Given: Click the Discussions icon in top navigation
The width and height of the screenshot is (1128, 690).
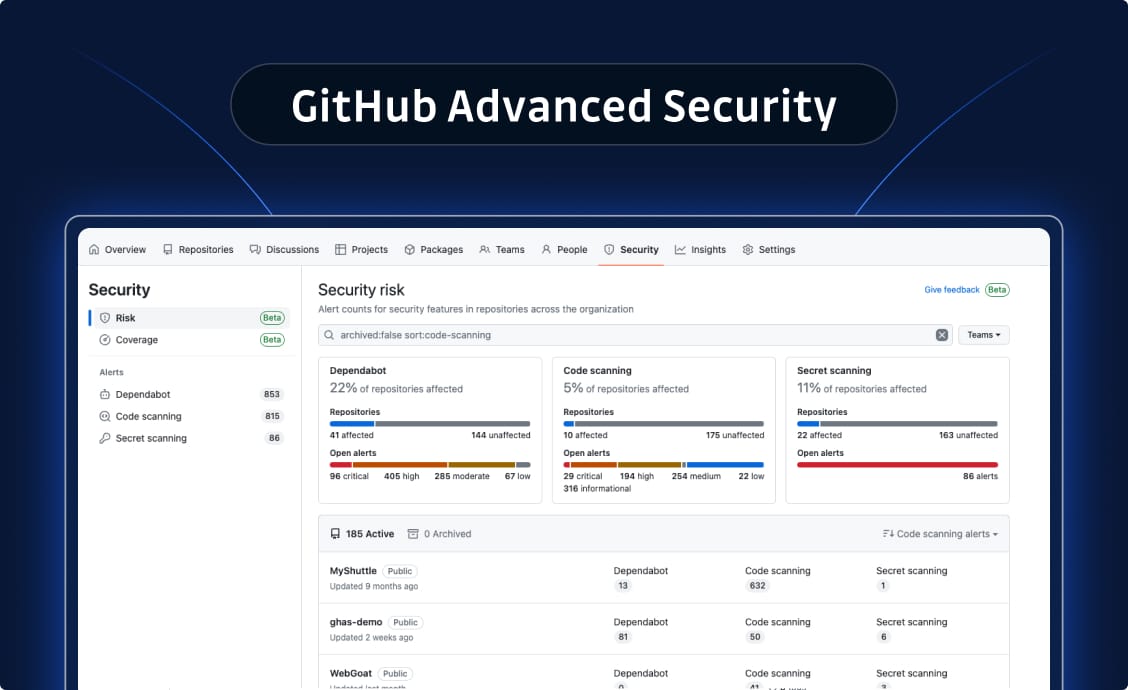Looking at the screenshot, I should 254,249.
